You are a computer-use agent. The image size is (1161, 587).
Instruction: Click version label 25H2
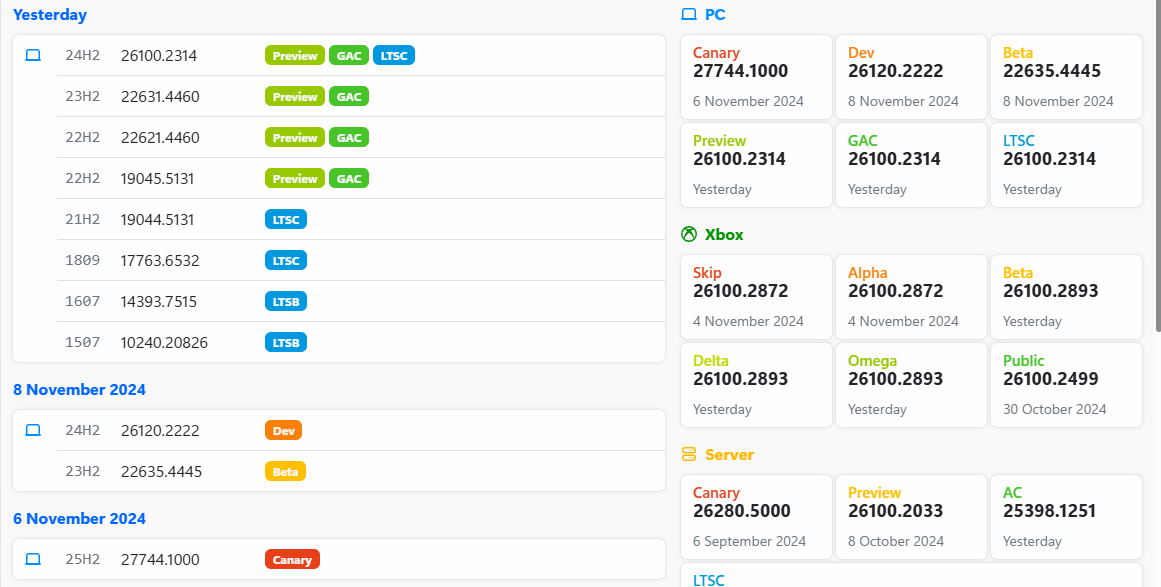(82, 560)
